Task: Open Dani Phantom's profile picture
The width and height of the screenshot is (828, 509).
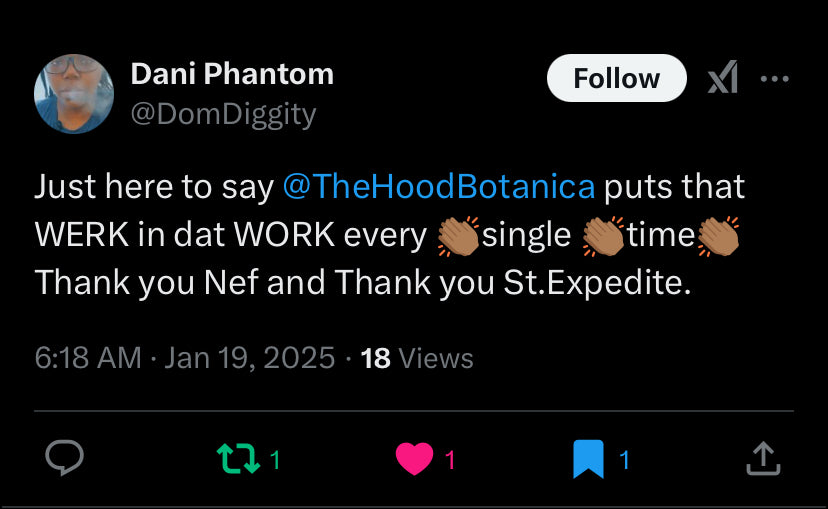Action: (x=74, y=93)
